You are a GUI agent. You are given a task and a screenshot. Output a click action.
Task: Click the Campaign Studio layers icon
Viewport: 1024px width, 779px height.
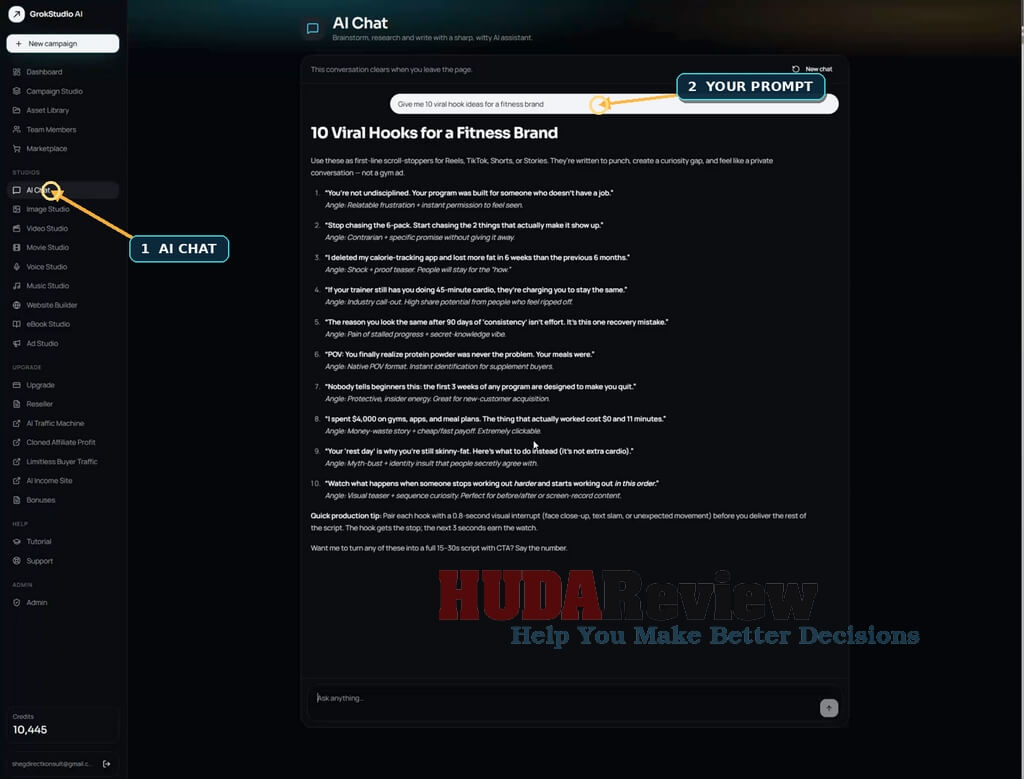(16, 91)
